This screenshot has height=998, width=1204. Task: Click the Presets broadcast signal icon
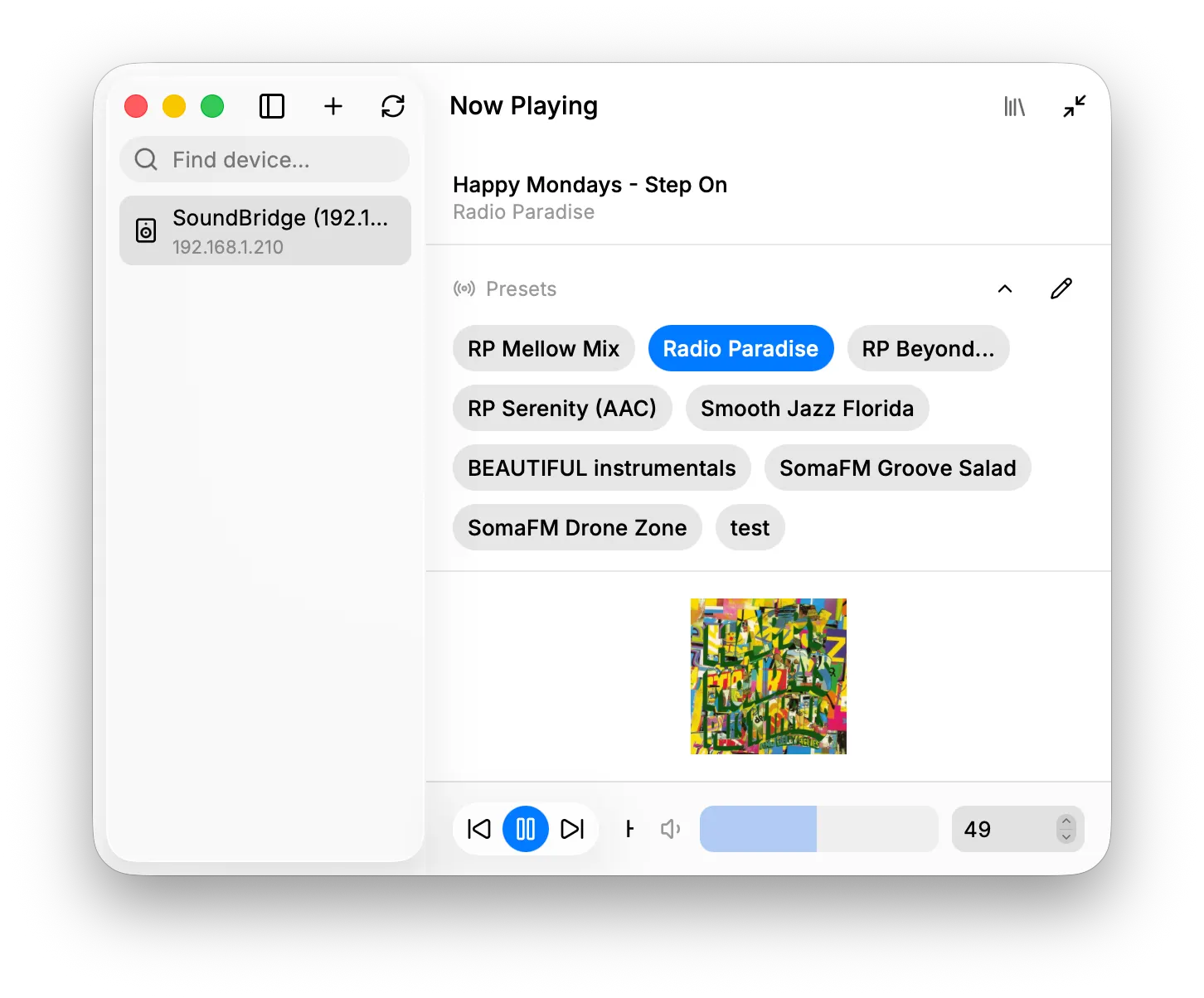click(464, 288)
